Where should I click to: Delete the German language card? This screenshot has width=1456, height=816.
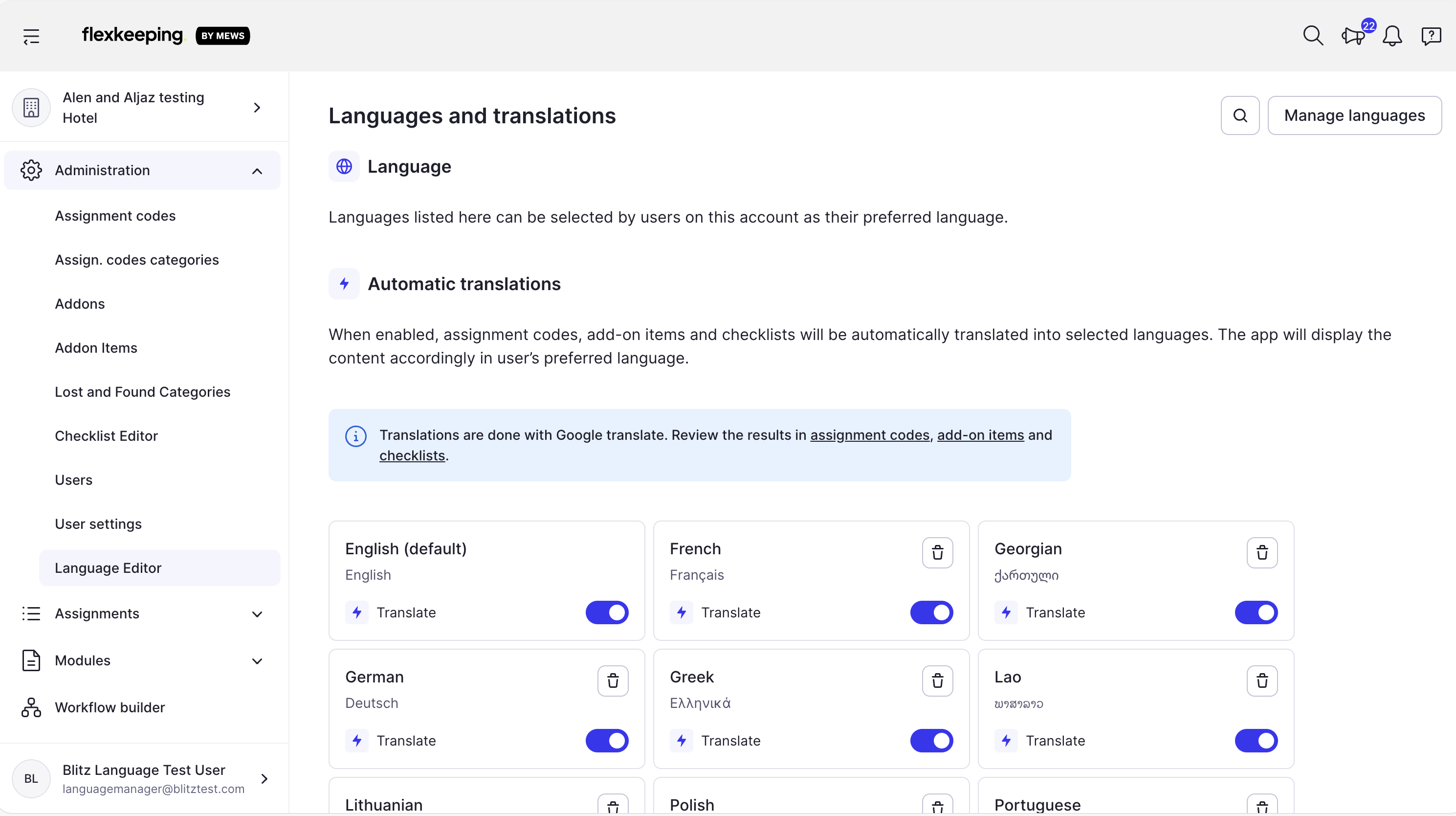tap(613, 681)
